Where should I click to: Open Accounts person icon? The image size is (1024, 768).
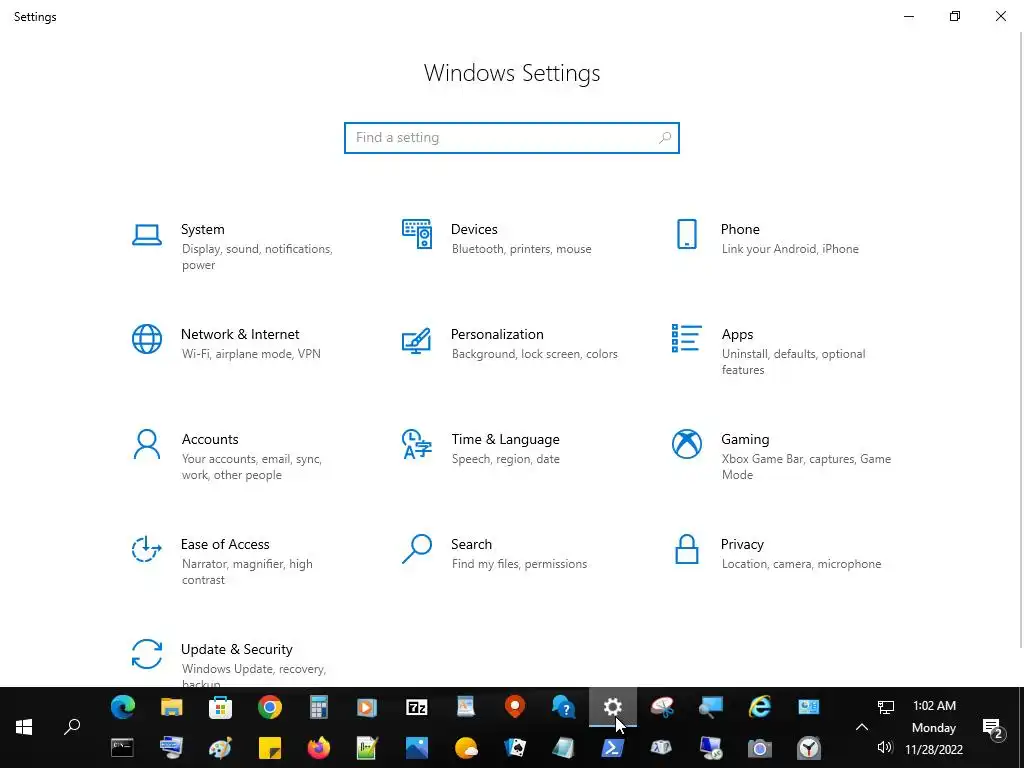click(146, 444)
